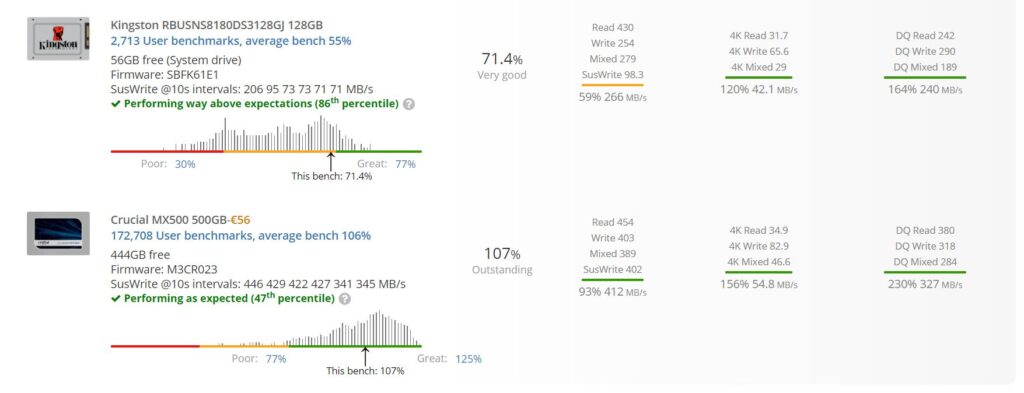1024x393 pixels.
Task: Click Kingston RBUSNS8180DS3128GJ 128GB title
Action: [x=217, y=25]
